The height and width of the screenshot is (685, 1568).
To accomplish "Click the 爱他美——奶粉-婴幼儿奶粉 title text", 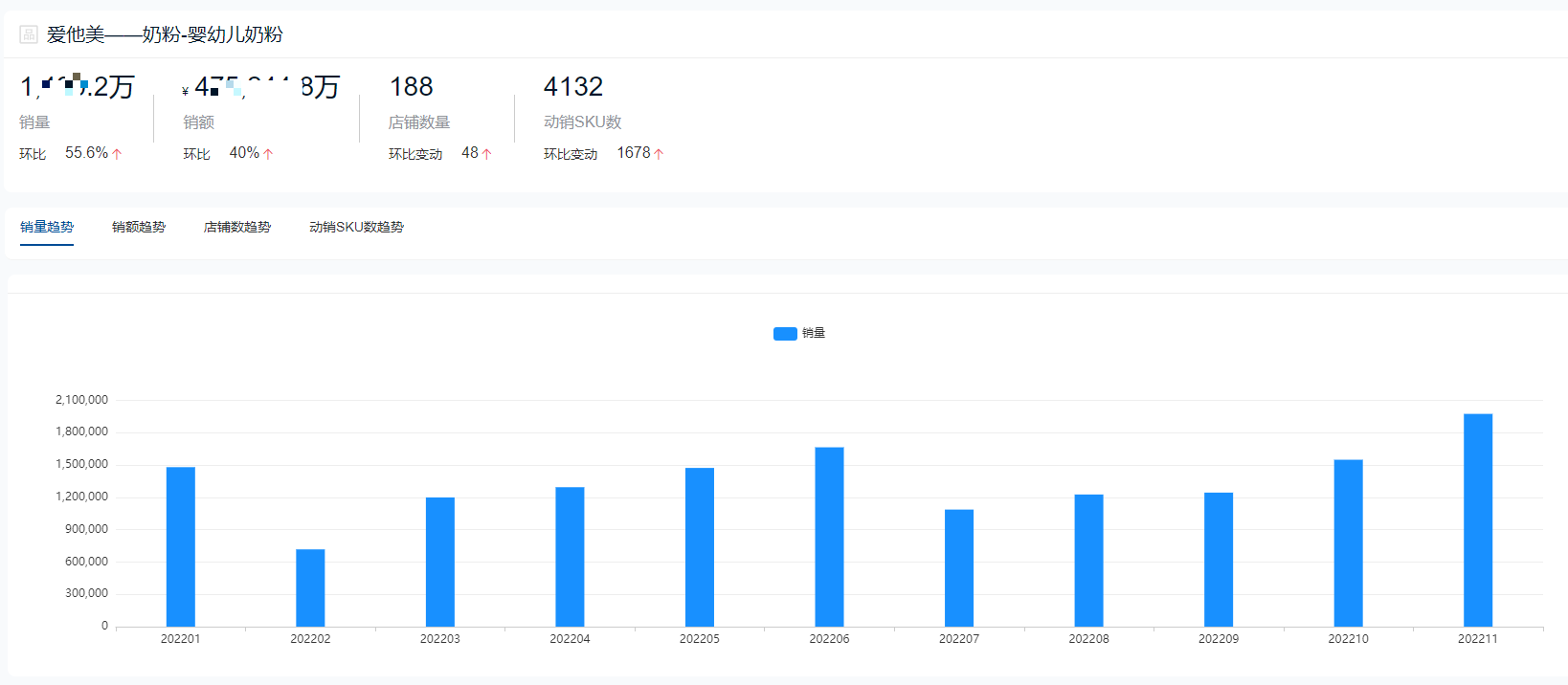I will [165, 34].
